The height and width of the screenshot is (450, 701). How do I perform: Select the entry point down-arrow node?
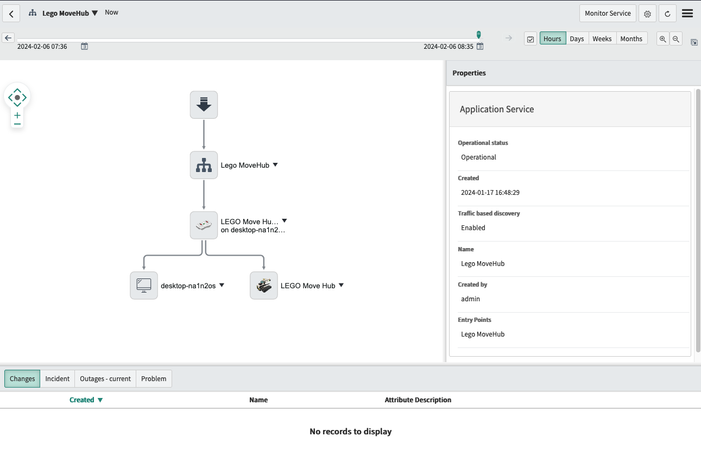[x=204, y=105]
